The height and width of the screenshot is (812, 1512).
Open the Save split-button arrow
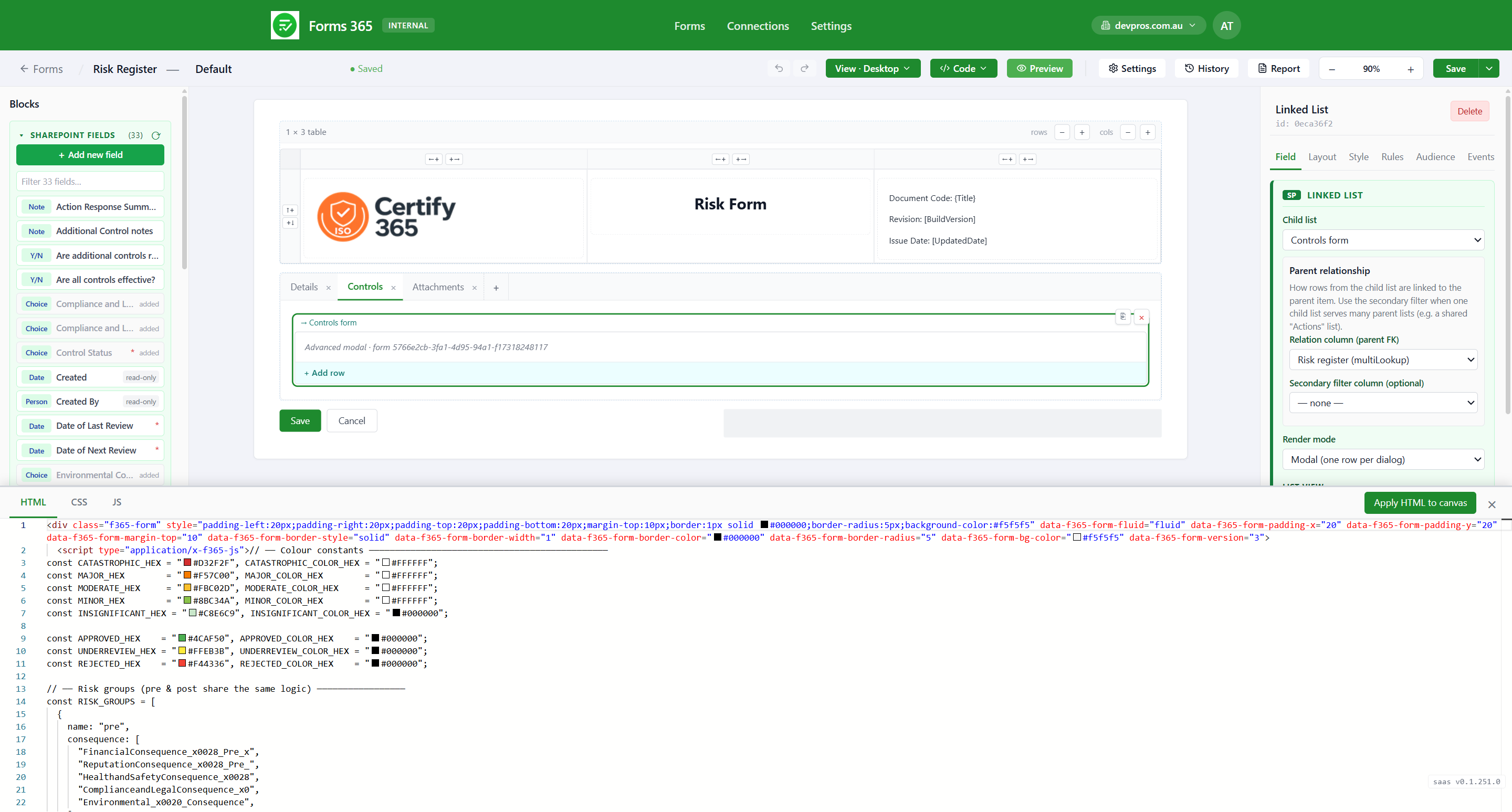click(x=1489, y=69)
